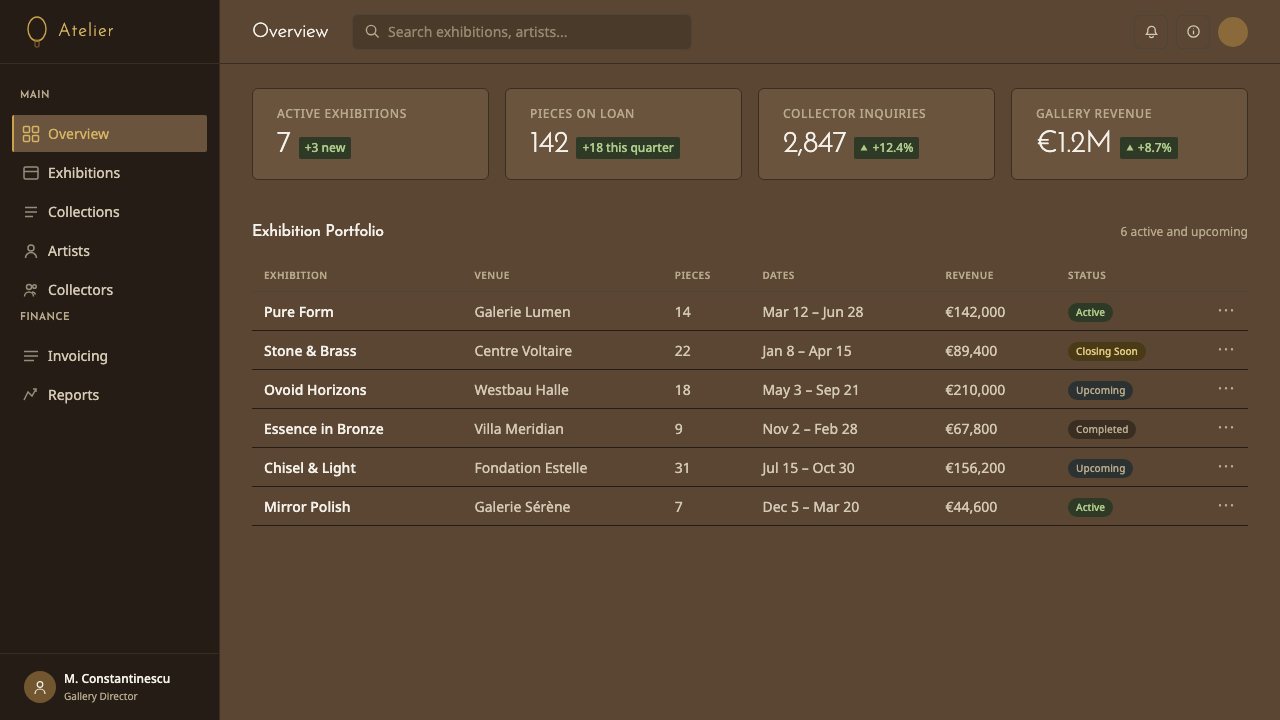Click the Closing Soon status badge
This screenshot has height=720, width=1280.
coord(1106,351)
